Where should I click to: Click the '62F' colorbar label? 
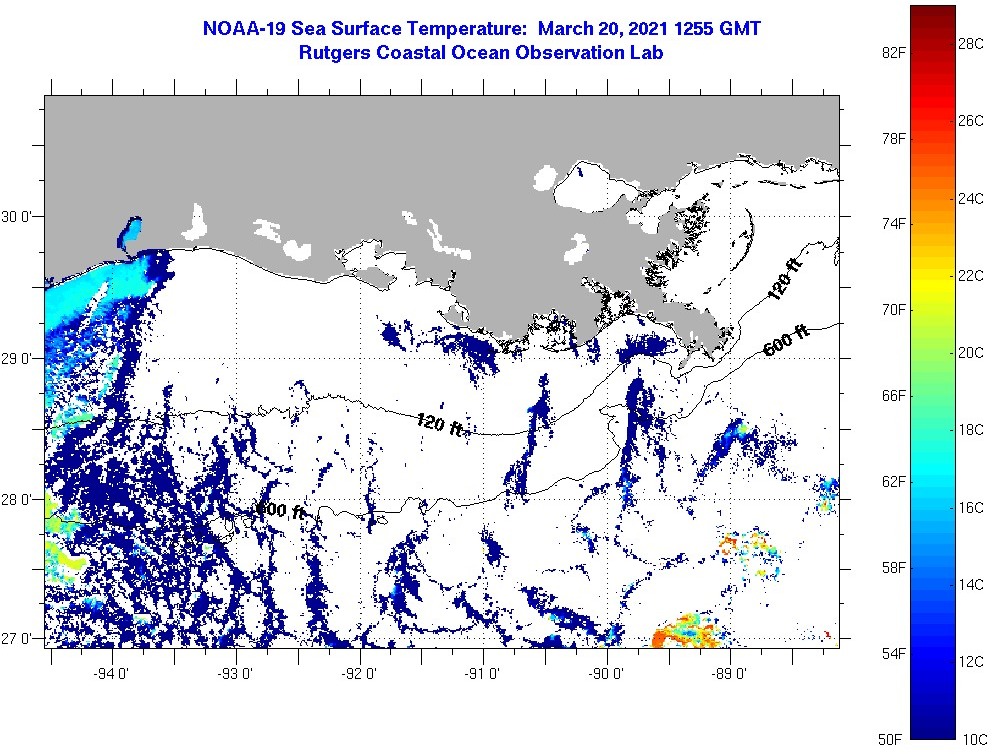coord(893,482)
